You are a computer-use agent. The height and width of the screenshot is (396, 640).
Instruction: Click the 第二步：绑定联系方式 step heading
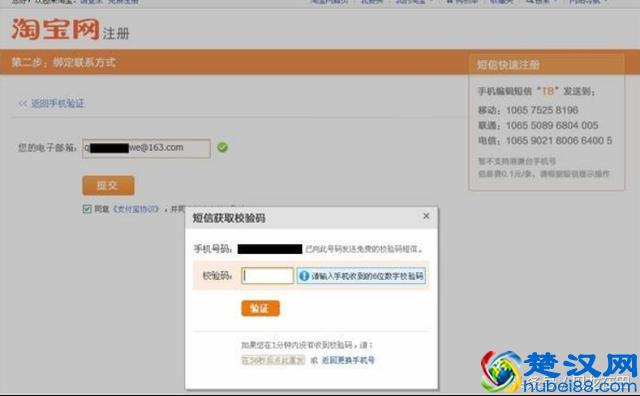[x=63, y=62]
